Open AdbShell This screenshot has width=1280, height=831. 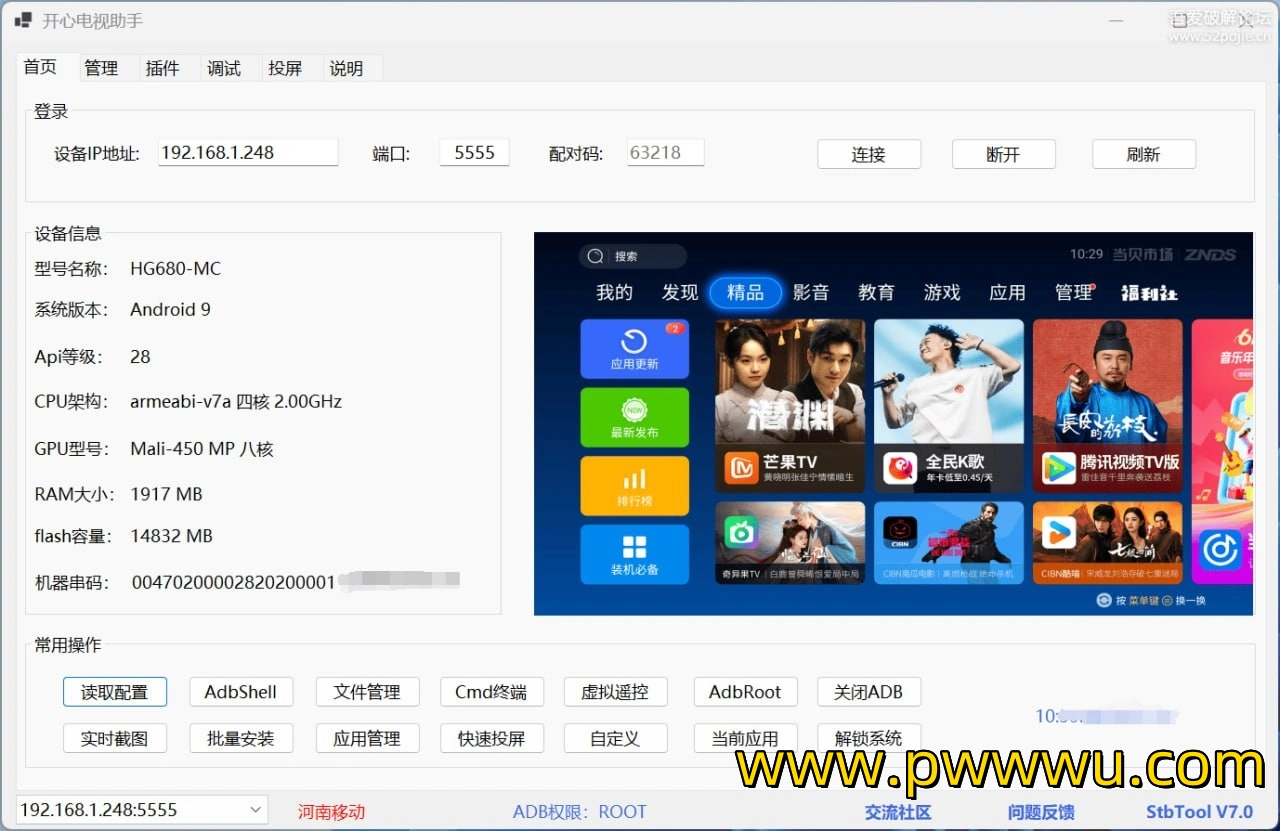pyautogui.click(x=241, y=692)
